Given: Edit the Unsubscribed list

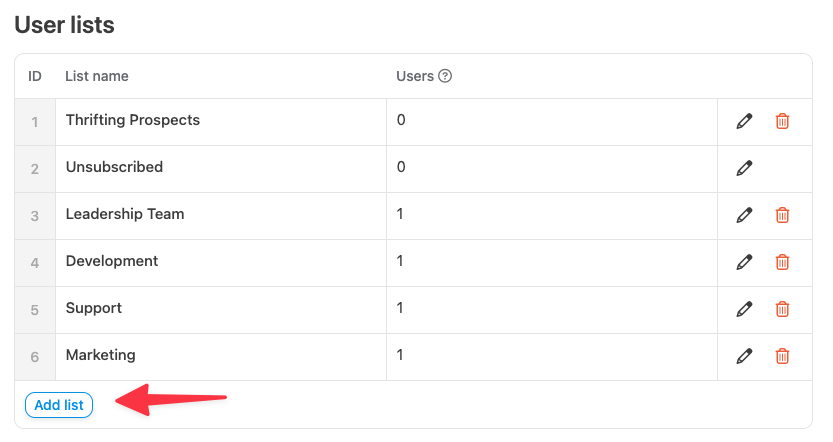Looking at the screenshot, I should (744, 168).
